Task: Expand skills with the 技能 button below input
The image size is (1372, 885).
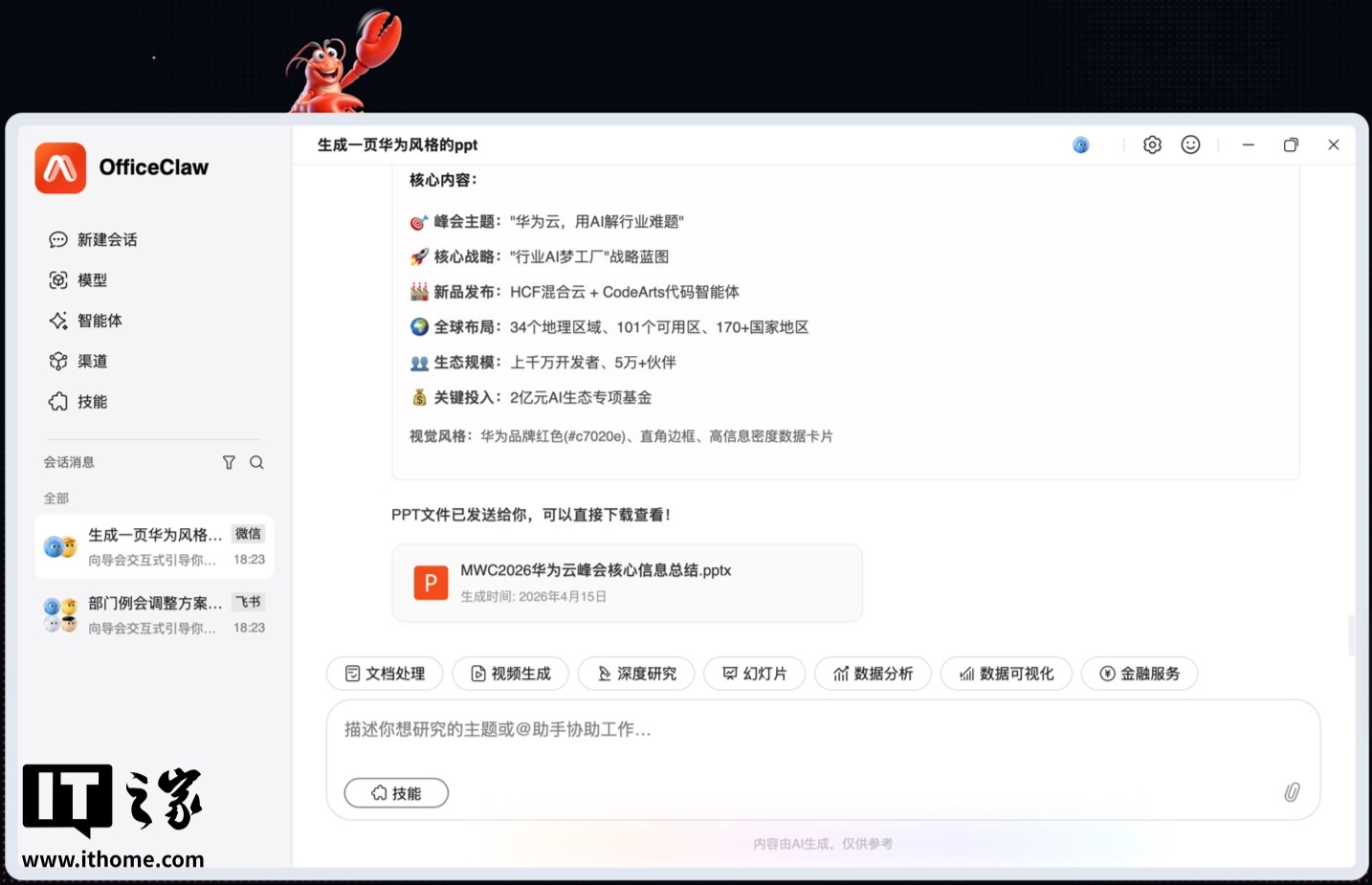Action: tap(395, 792)
